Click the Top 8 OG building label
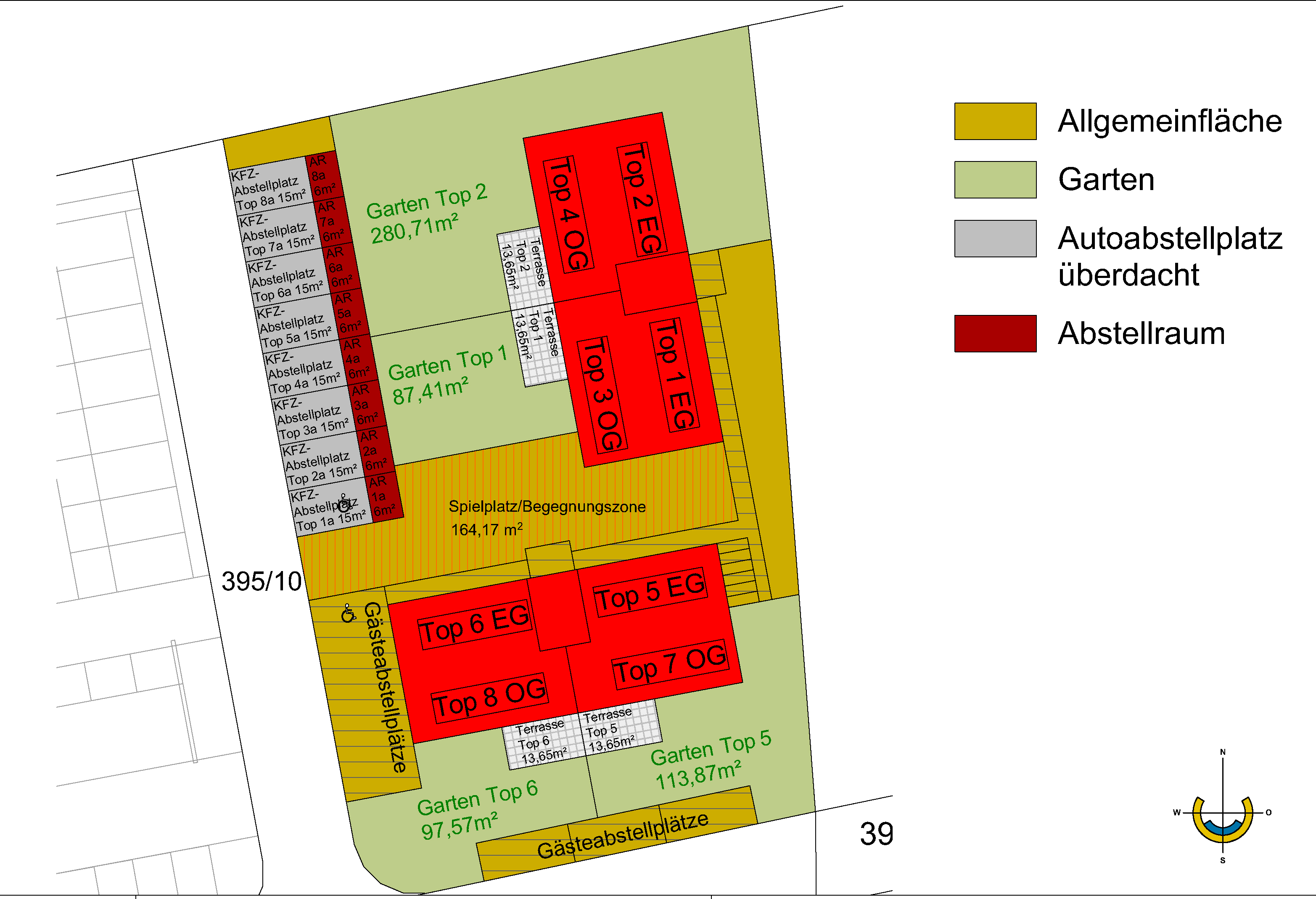Viewport: 1316px width, 899px height. (x=489, y=698)
